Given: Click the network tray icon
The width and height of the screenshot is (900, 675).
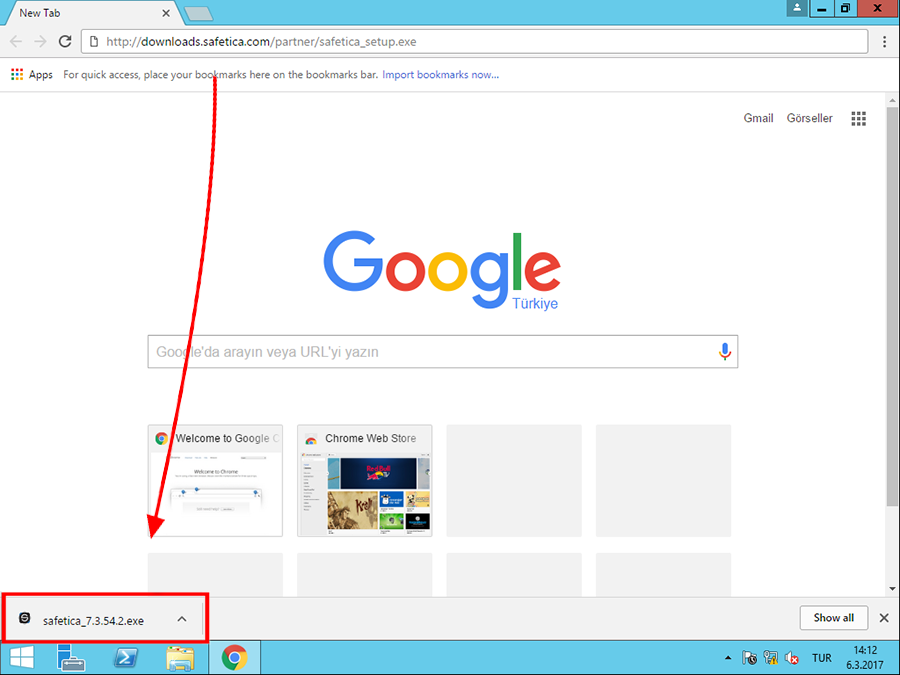Looking at the screenshot, I should 770,658.
